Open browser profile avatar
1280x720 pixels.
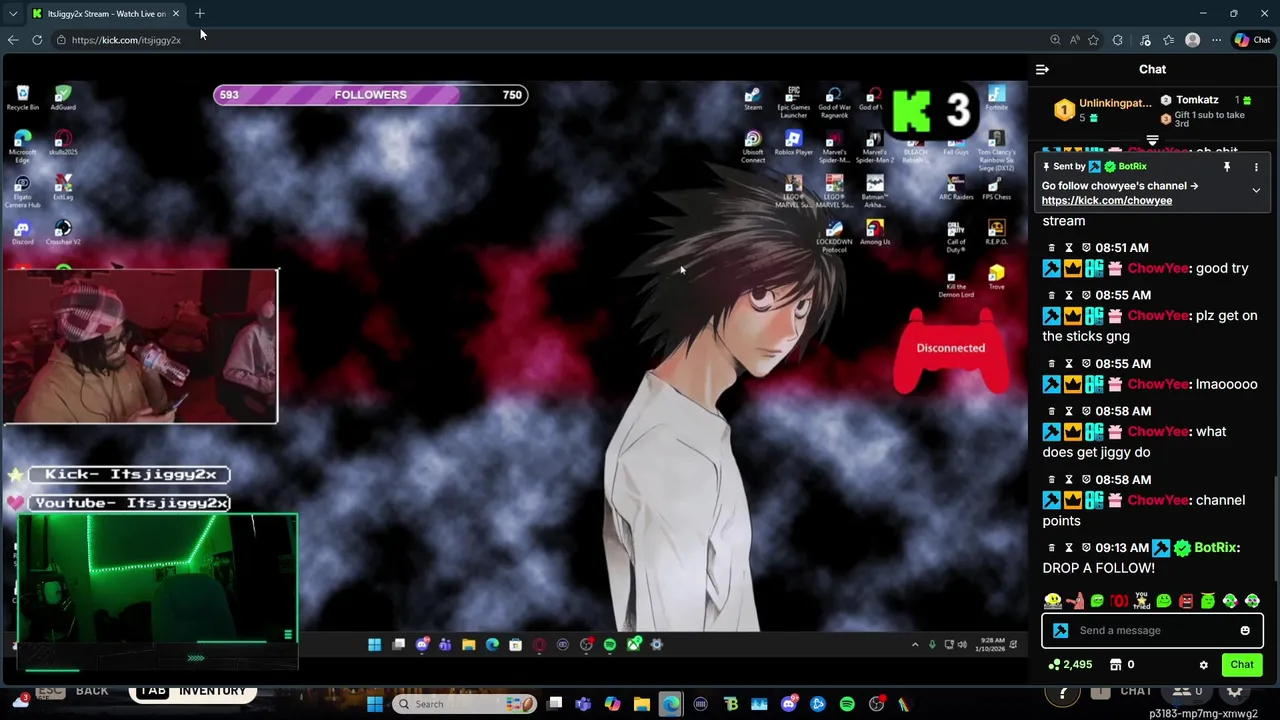click(1192, 40)
